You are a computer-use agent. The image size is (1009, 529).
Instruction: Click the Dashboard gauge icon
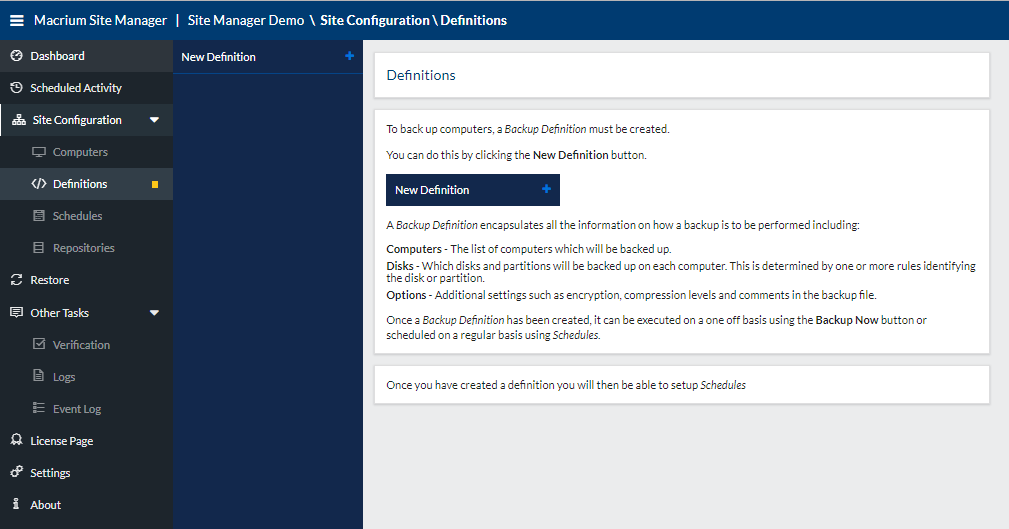(x=16, y=56)
